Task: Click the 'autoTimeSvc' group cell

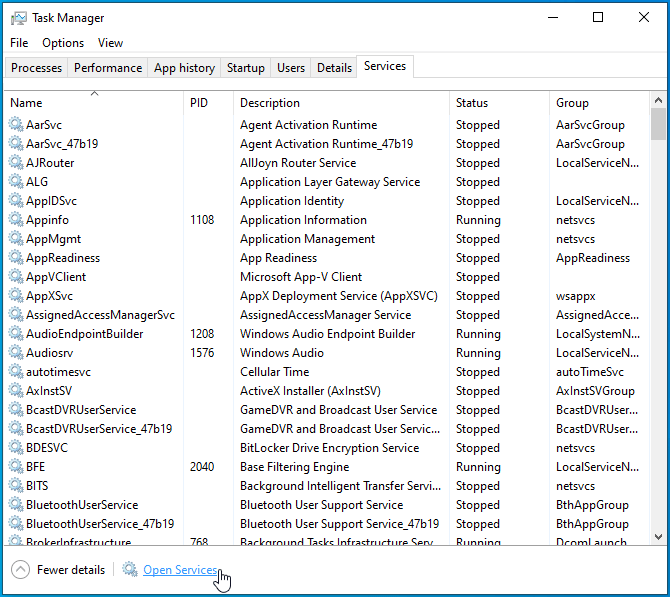Action: [x=590, y=372]
